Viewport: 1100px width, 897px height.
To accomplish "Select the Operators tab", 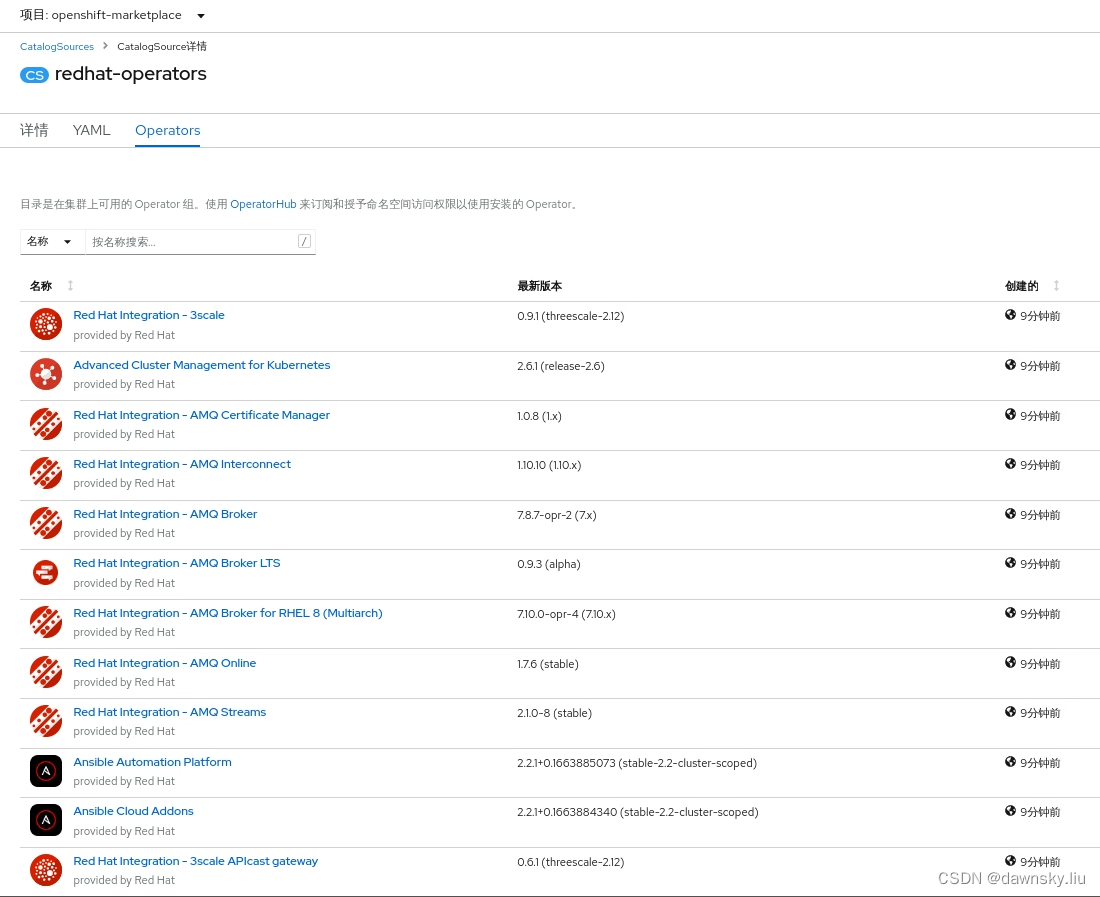I will click(x=168, y=130).
